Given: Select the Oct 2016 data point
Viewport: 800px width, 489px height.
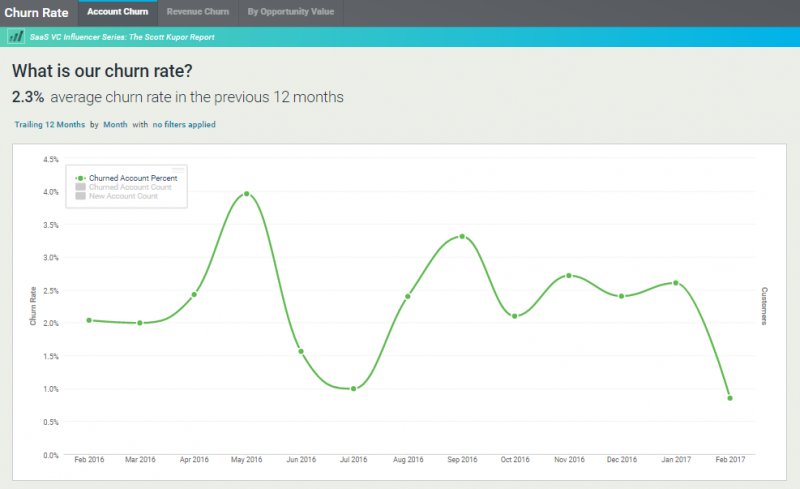Looking at the screenshot, I should pos(515,316).
